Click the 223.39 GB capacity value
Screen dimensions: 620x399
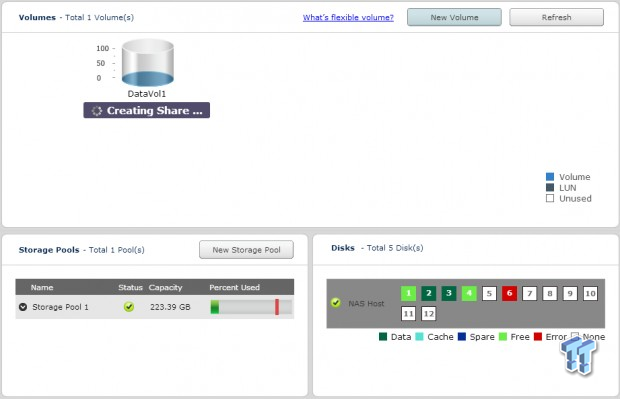pyautogui.click(x=170, y=307)
